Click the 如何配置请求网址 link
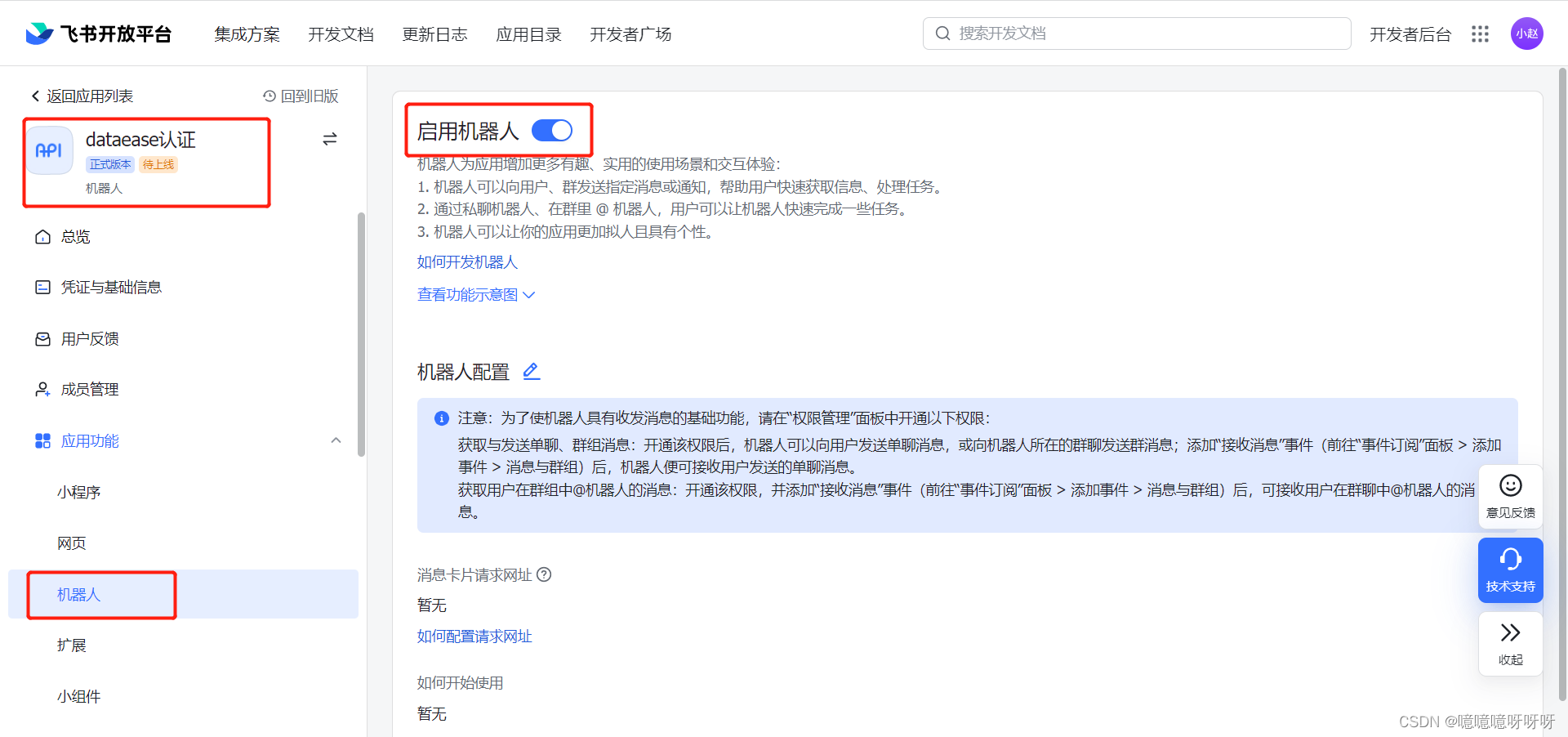This screenshot has width=1568, height=737. pos(474,636)
